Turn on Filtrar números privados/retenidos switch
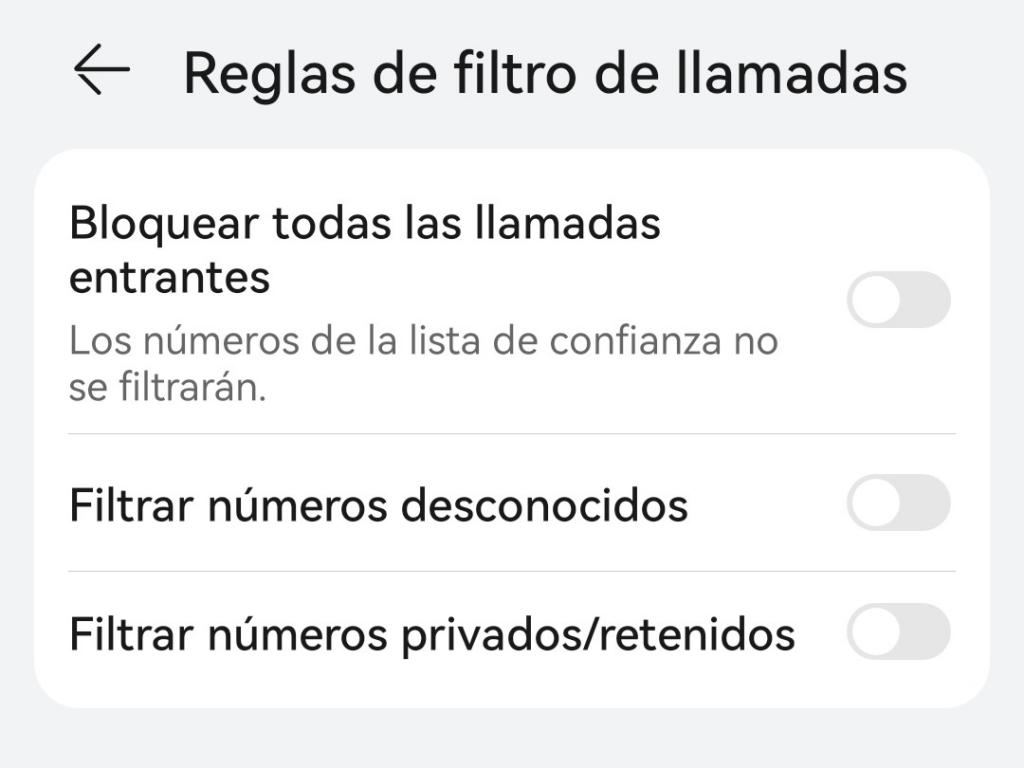Image resolution: width=1024 pixels, height=768 pixels. pyautogui.click(x=898, y=631)
